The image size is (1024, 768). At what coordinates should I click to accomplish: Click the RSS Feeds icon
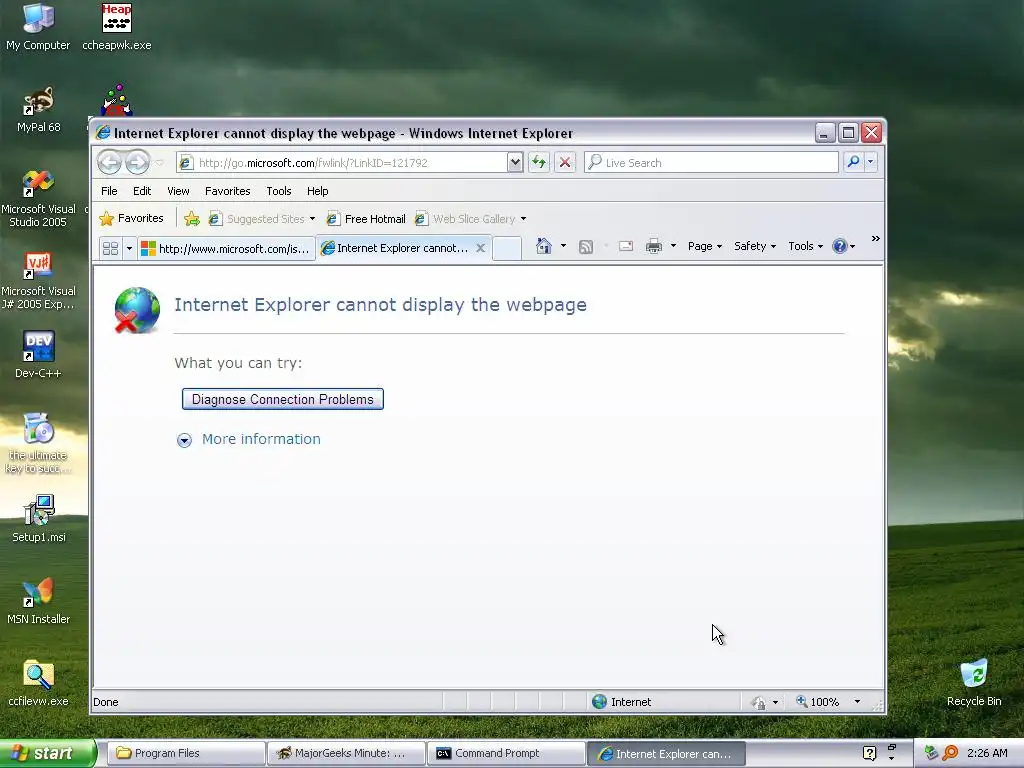586,246
